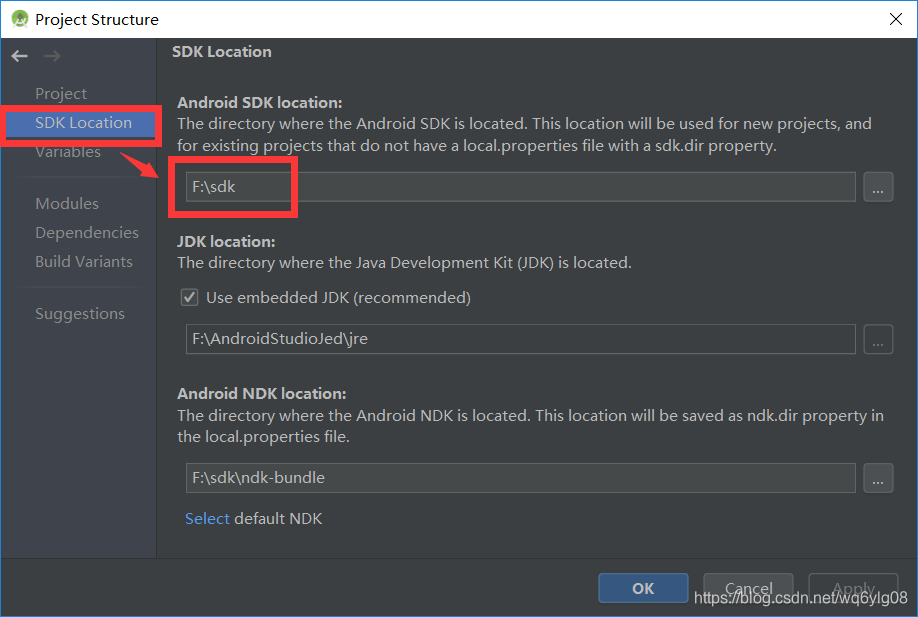Switch to the Variables page
This screenshot has width=918, height=617.
[x=68, y=151]
